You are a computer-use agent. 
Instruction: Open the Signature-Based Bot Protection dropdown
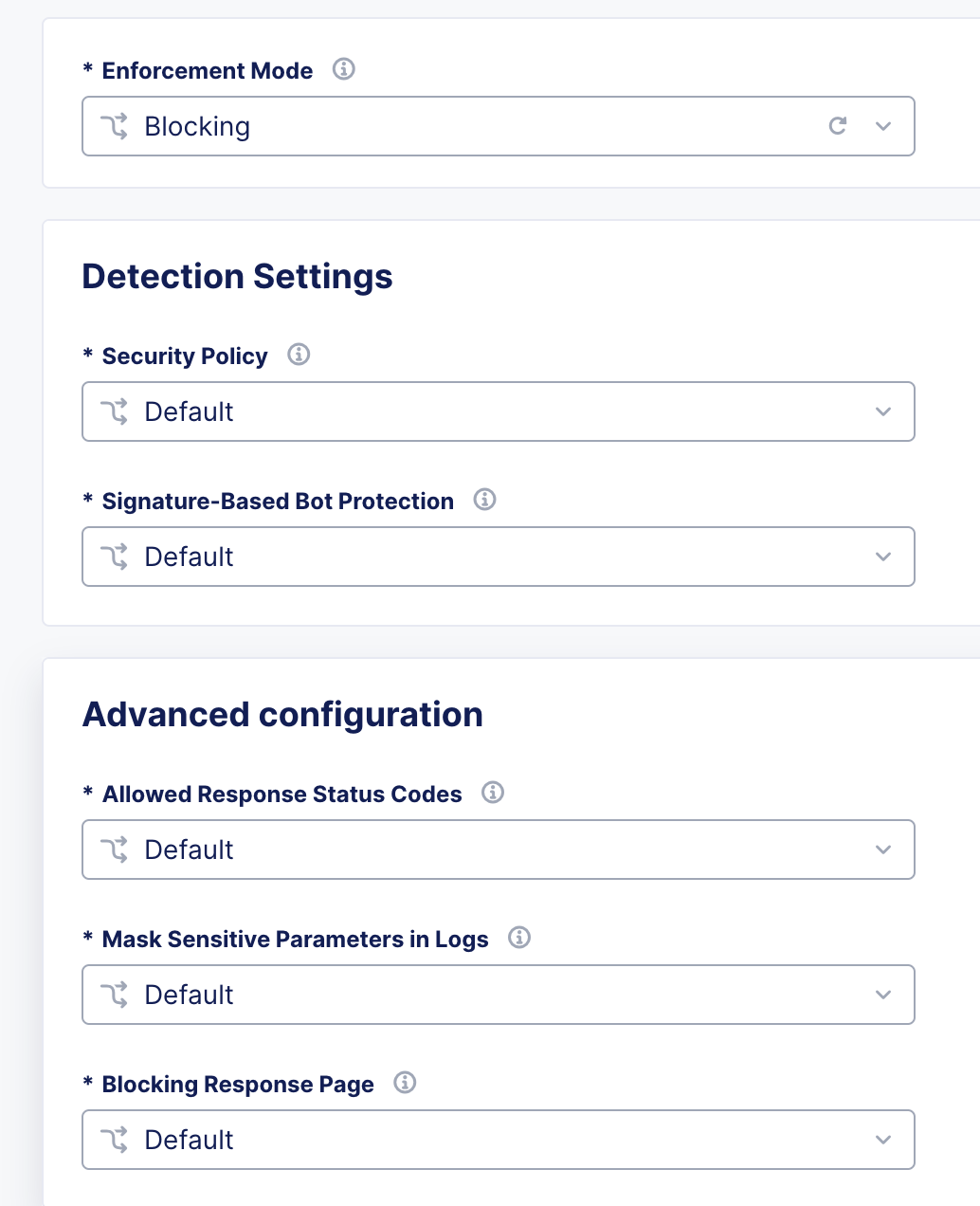[x=882, y=556]
